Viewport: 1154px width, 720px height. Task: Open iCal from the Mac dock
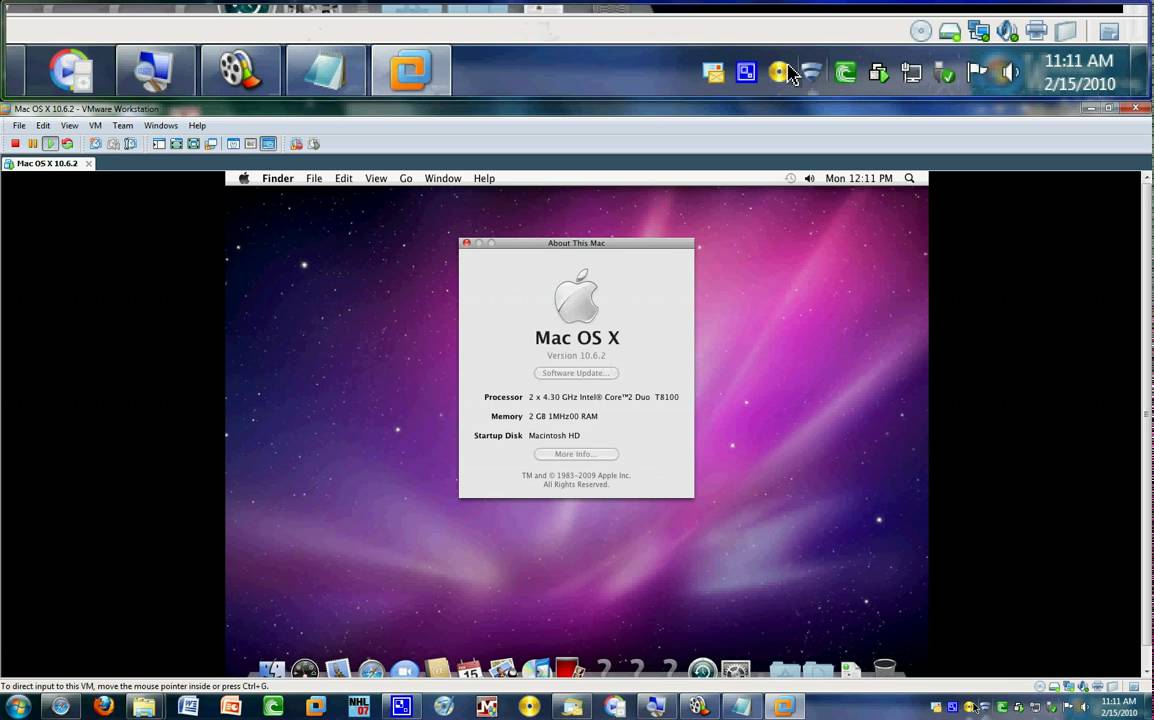click(x=470, y=668)
